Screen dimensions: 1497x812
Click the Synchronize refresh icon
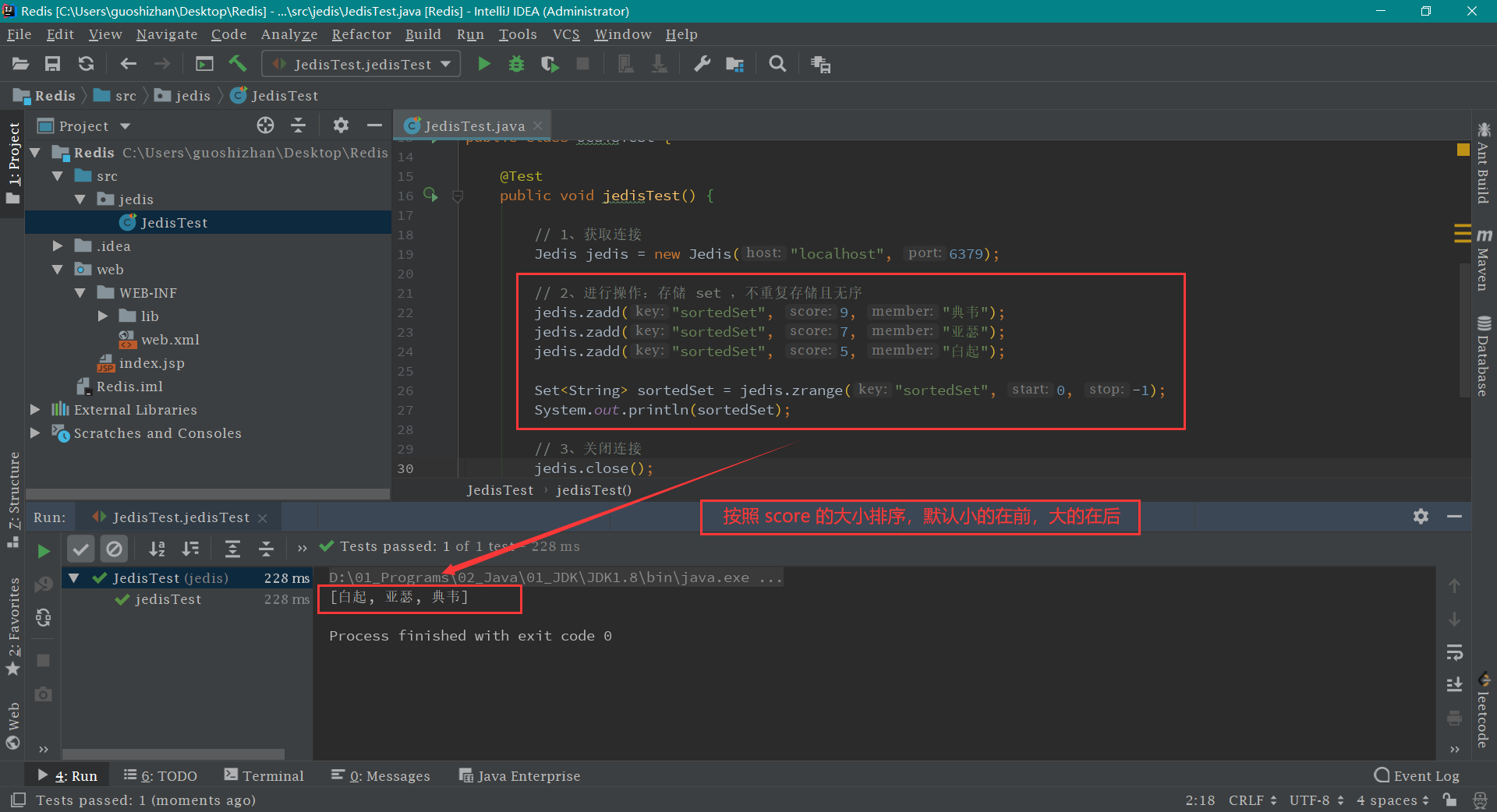coord(86,64)
